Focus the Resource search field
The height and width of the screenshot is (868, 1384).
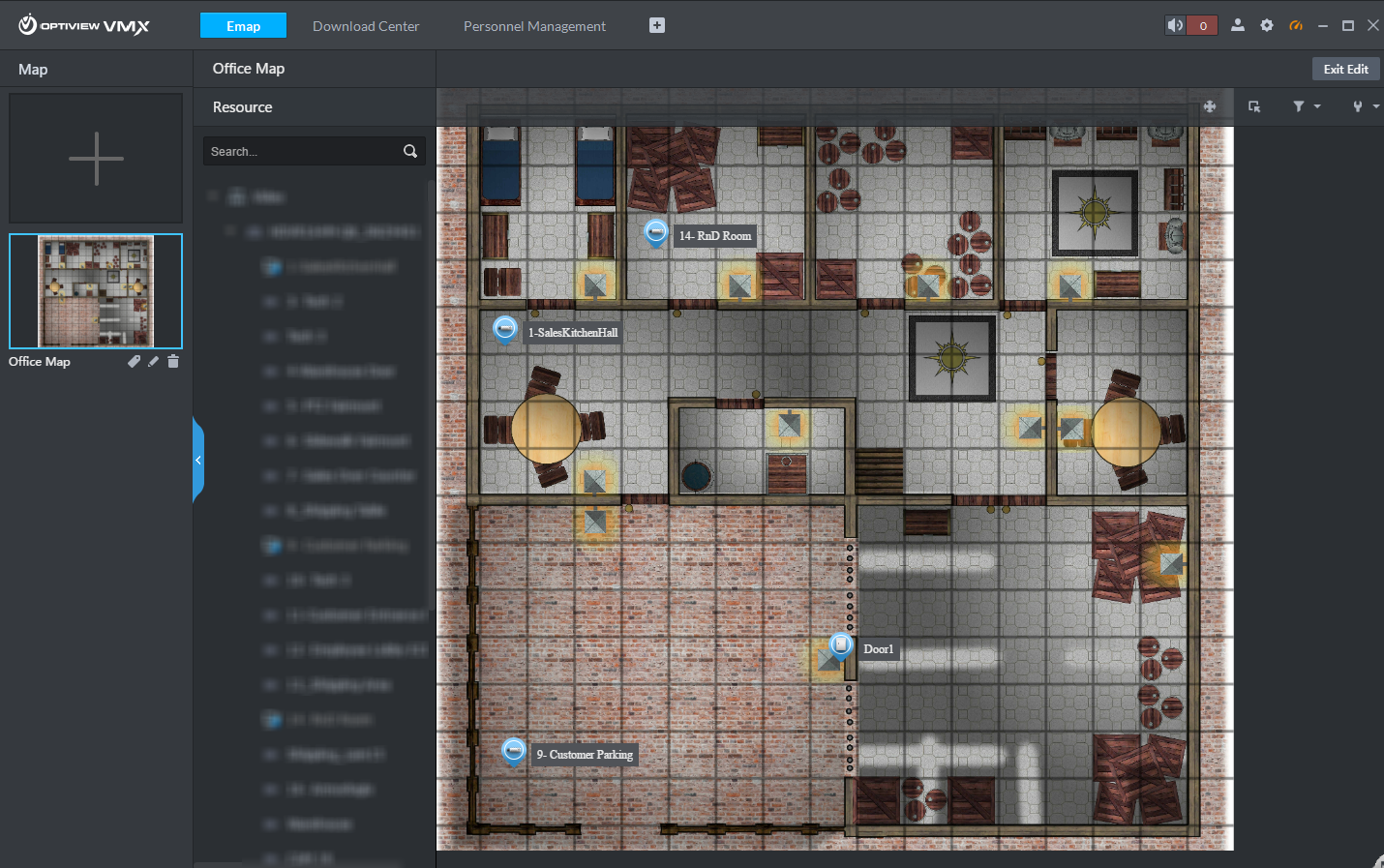pos(302,152)
